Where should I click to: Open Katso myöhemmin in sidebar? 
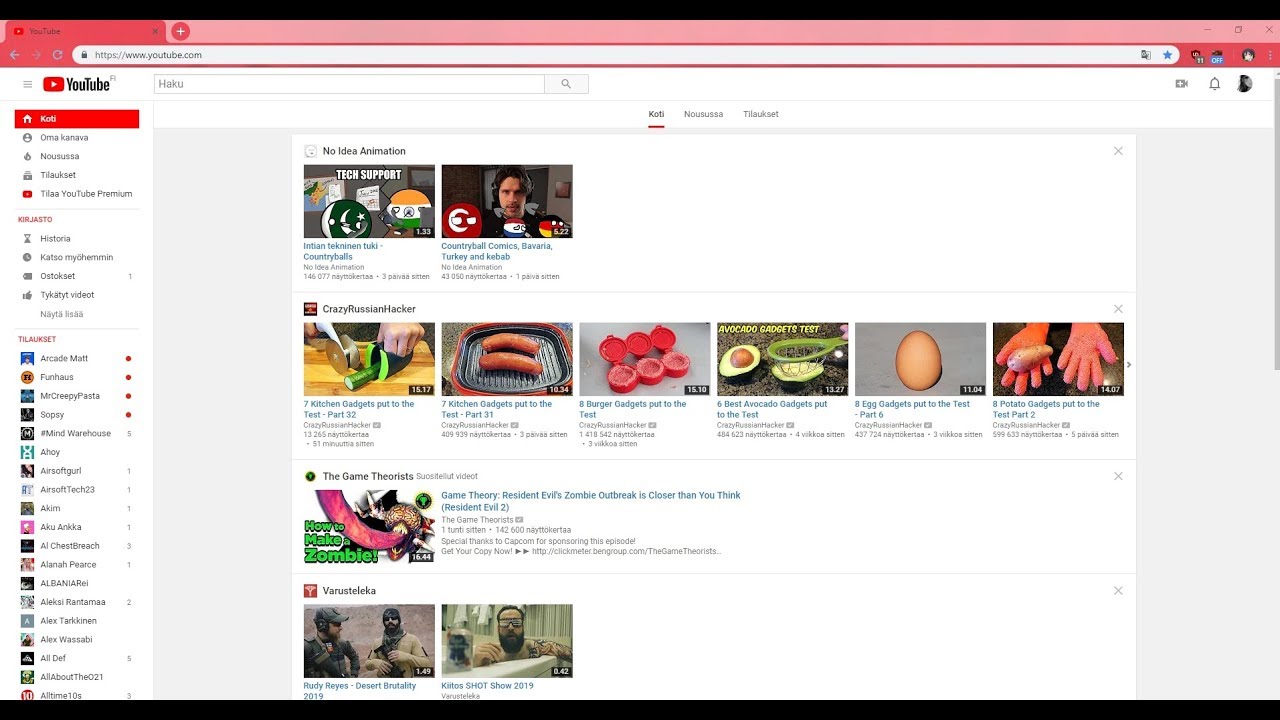(77, 257)
